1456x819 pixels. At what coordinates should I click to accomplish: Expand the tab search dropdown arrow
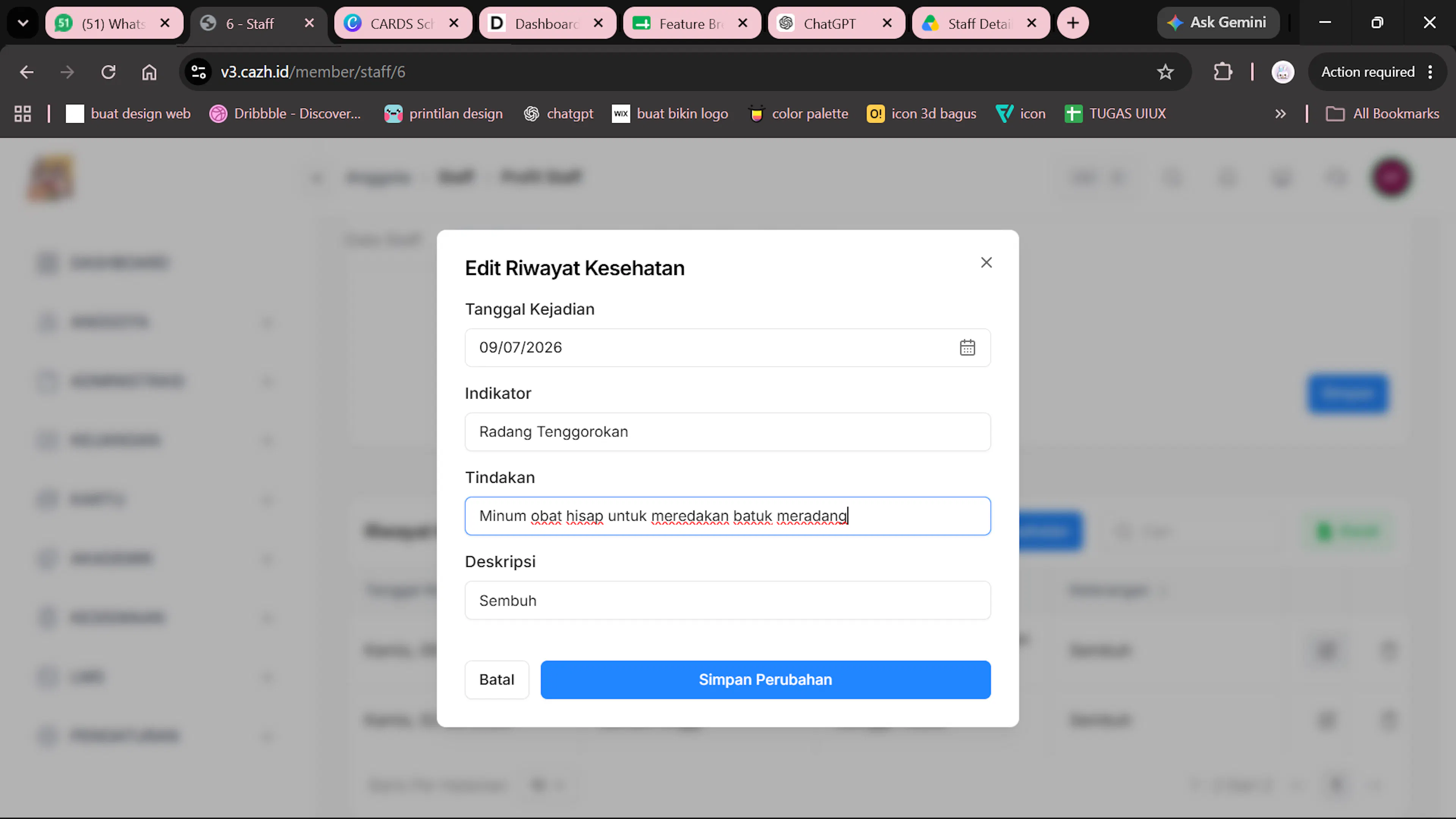[23, 23]
